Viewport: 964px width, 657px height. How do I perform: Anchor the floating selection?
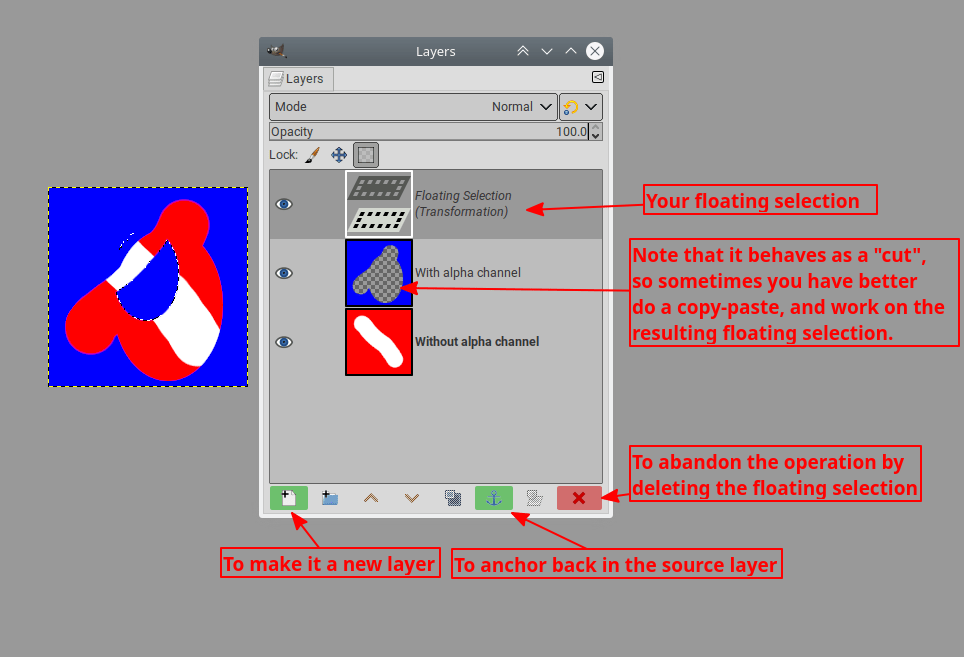coord(493,497)
